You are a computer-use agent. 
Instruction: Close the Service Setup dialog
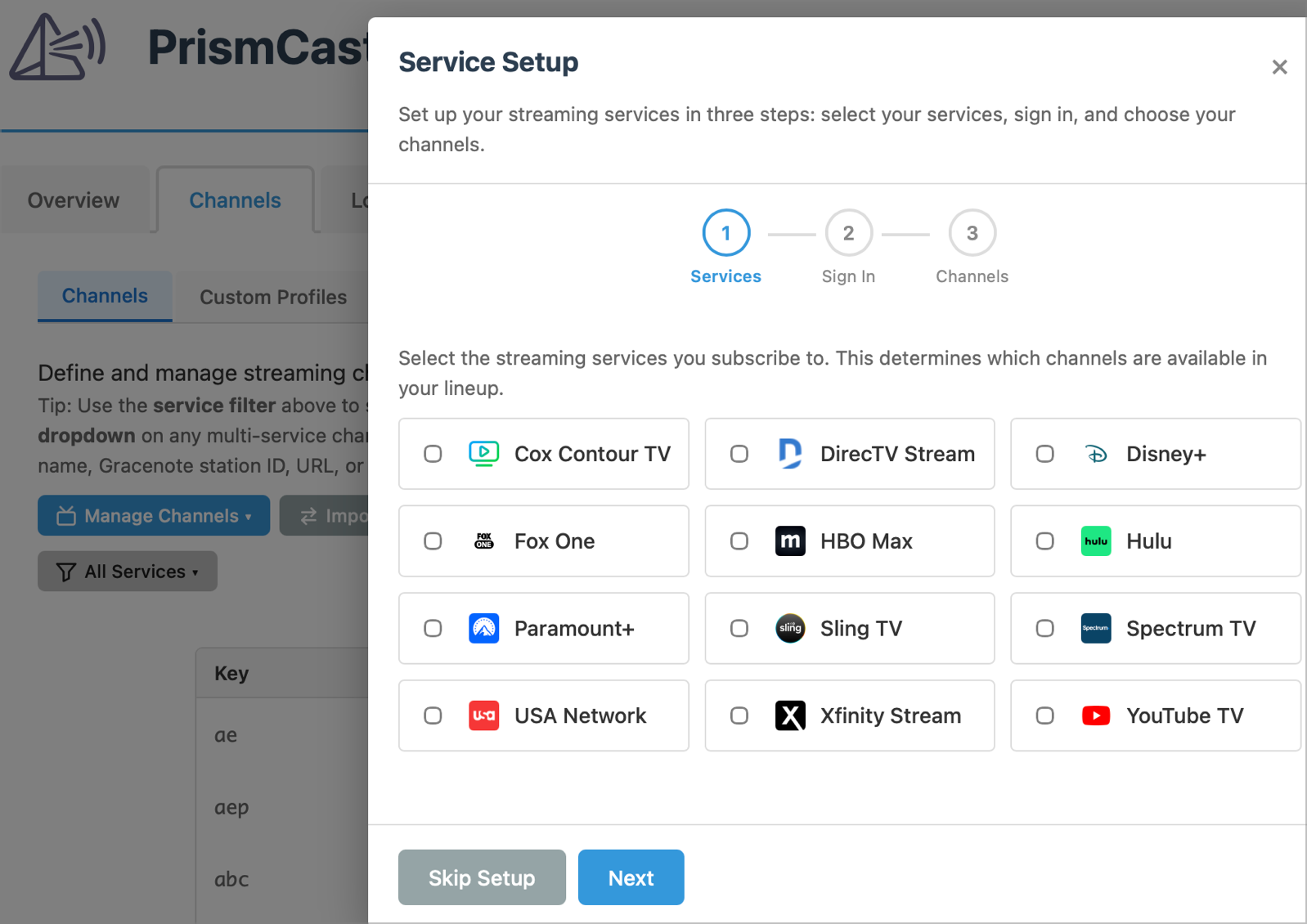pyautogui.click(x=1279, y=67)
